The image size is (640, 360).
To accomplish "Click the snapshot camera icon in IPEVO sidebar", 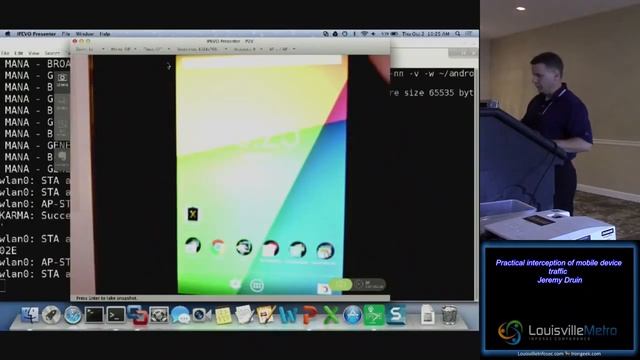I will 62,78.
